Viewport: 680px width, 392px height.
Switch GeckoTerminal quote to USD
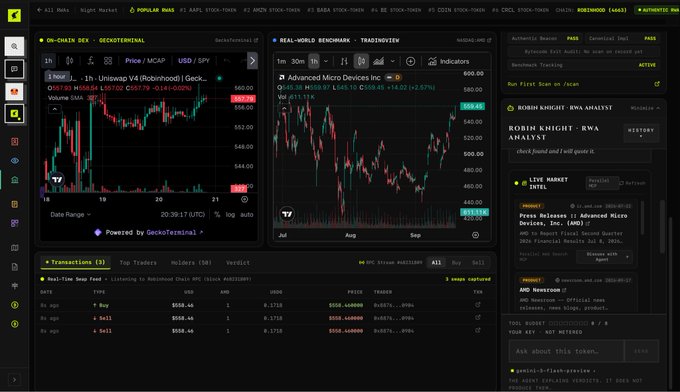click(185, 61)
